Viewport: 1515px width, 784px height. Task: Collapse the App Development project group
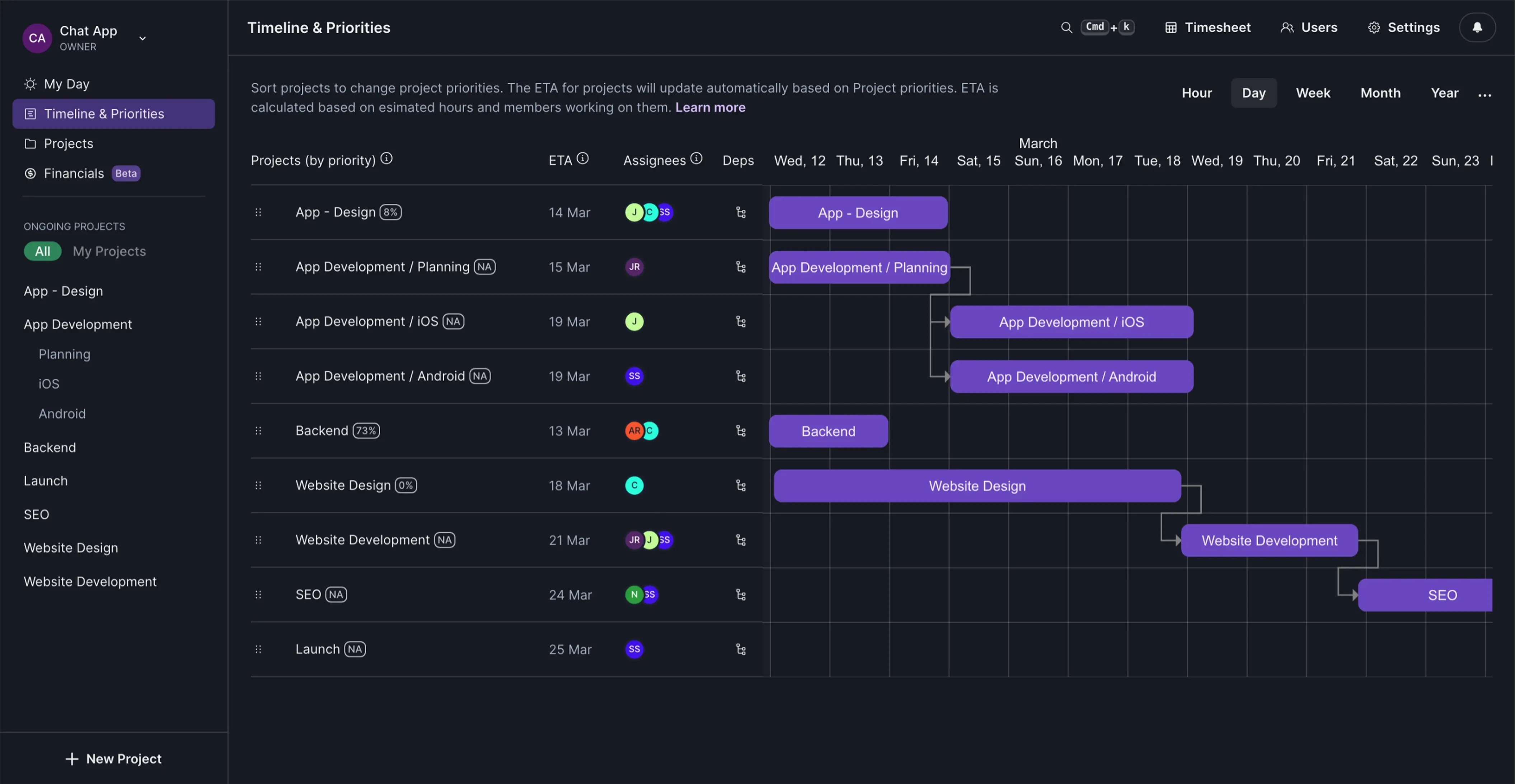[77, 324]
